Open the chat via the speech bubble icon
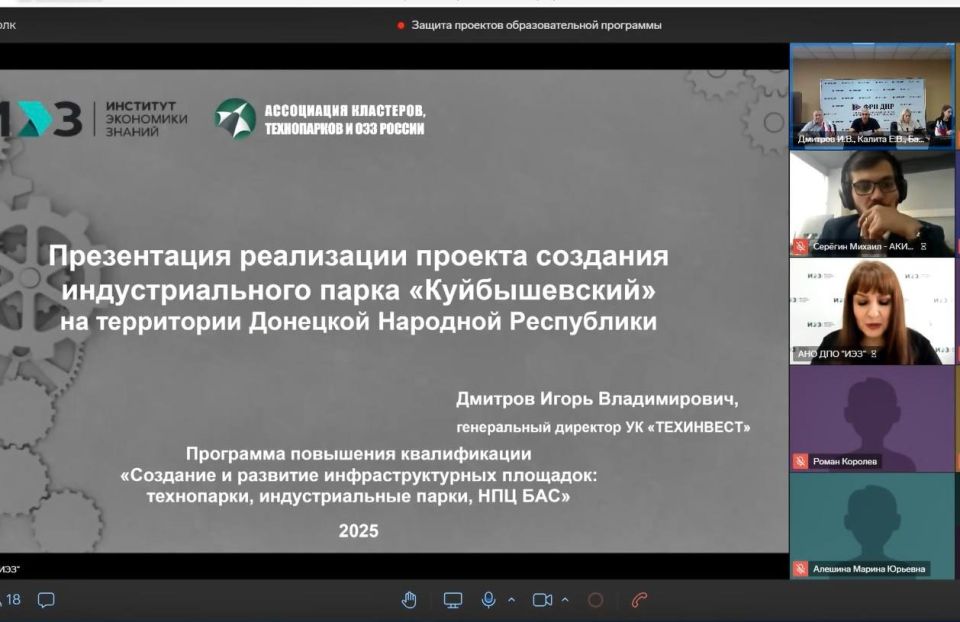 (46, 600)
